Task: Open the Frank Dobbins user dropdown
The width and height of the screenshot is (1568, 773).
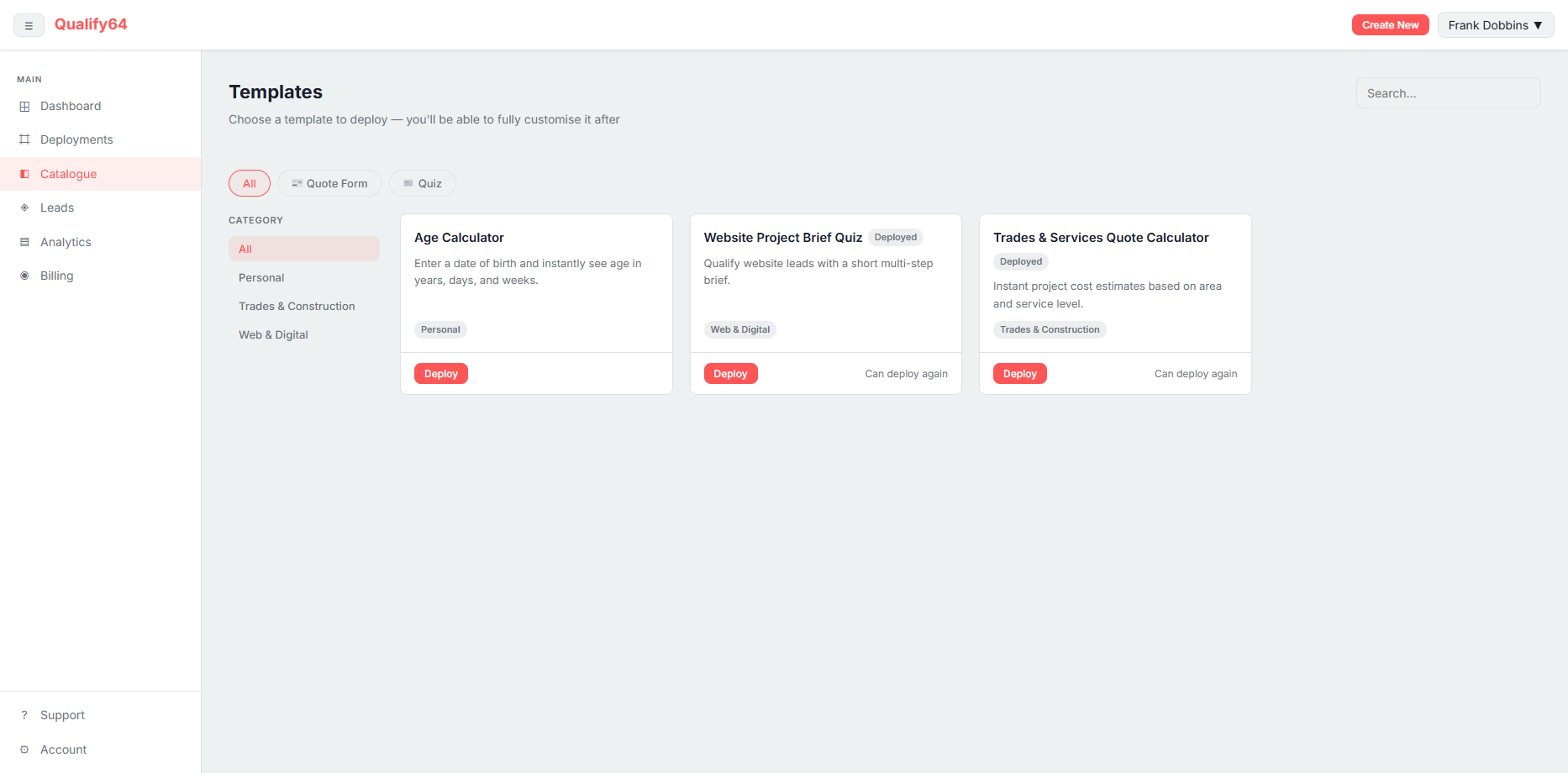Action: click(x=1496, y=25)
